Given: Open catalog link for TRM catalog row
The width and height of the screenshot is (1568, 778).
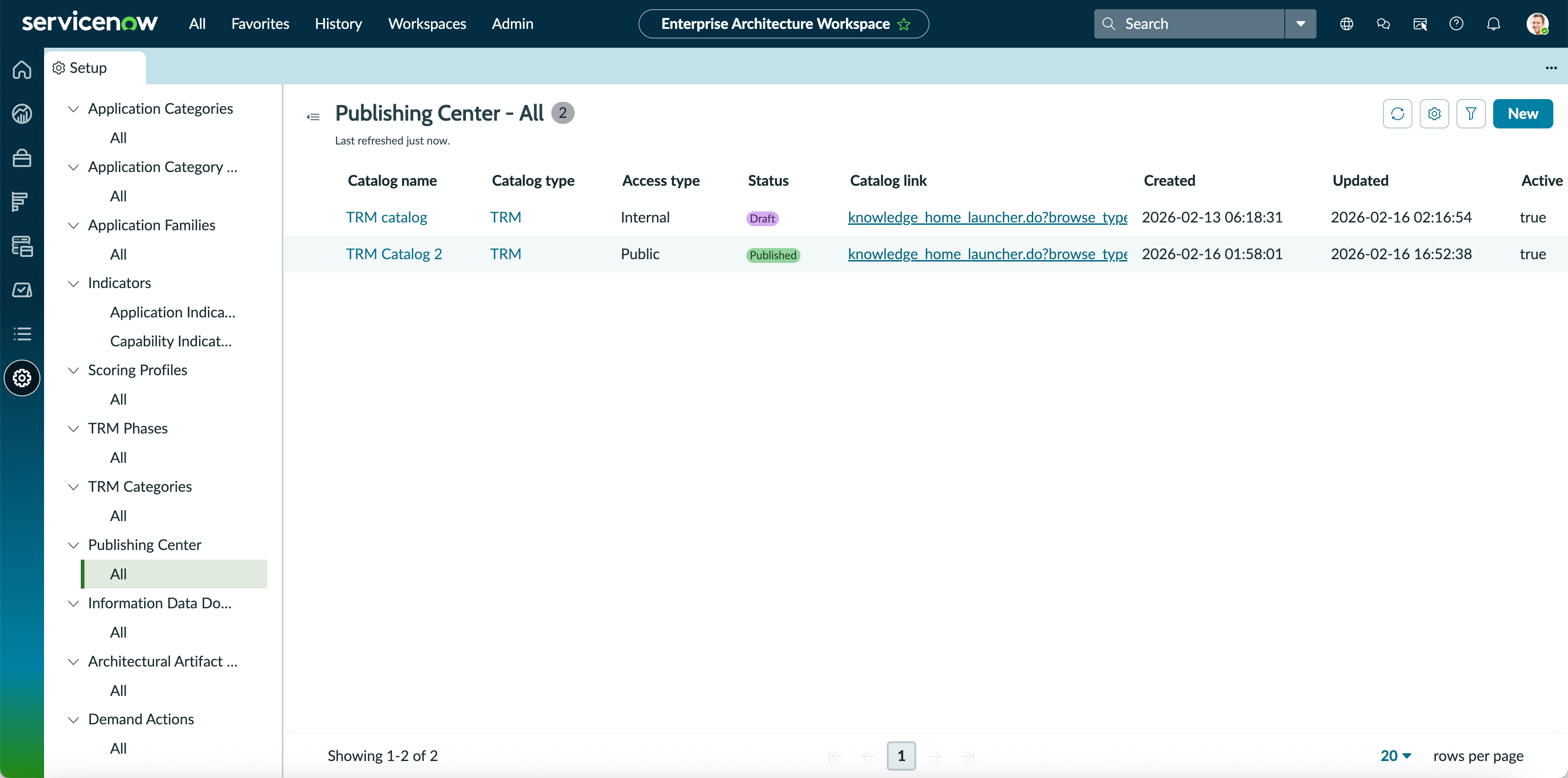Looking at the screenshot, I should pyautogui.click(x=987, y=217).
